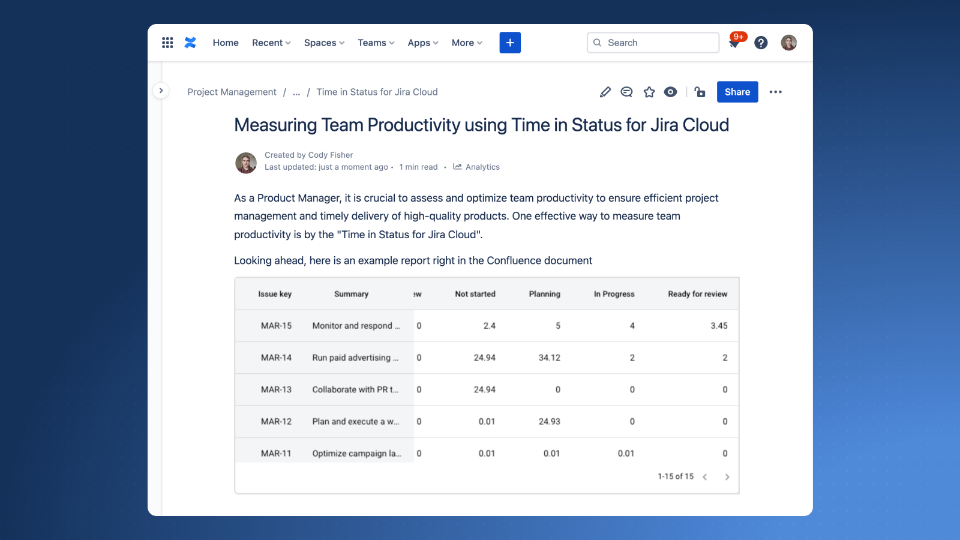The image size is (960, 540).
Task: Click the Cody Fisher author avatar
Action: click(x=246, y=163)
